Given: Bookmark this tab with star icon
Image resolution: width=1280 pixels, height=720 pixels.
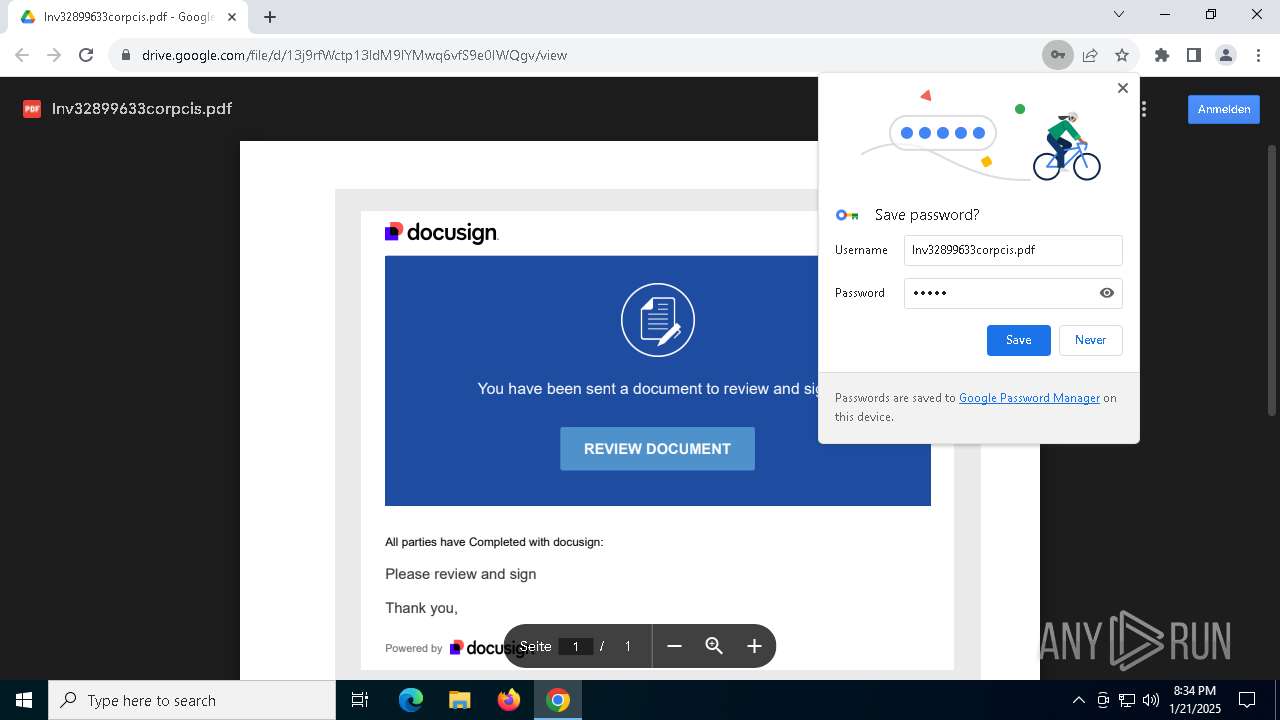Looking at the screenshot, I should point(1122,55).
